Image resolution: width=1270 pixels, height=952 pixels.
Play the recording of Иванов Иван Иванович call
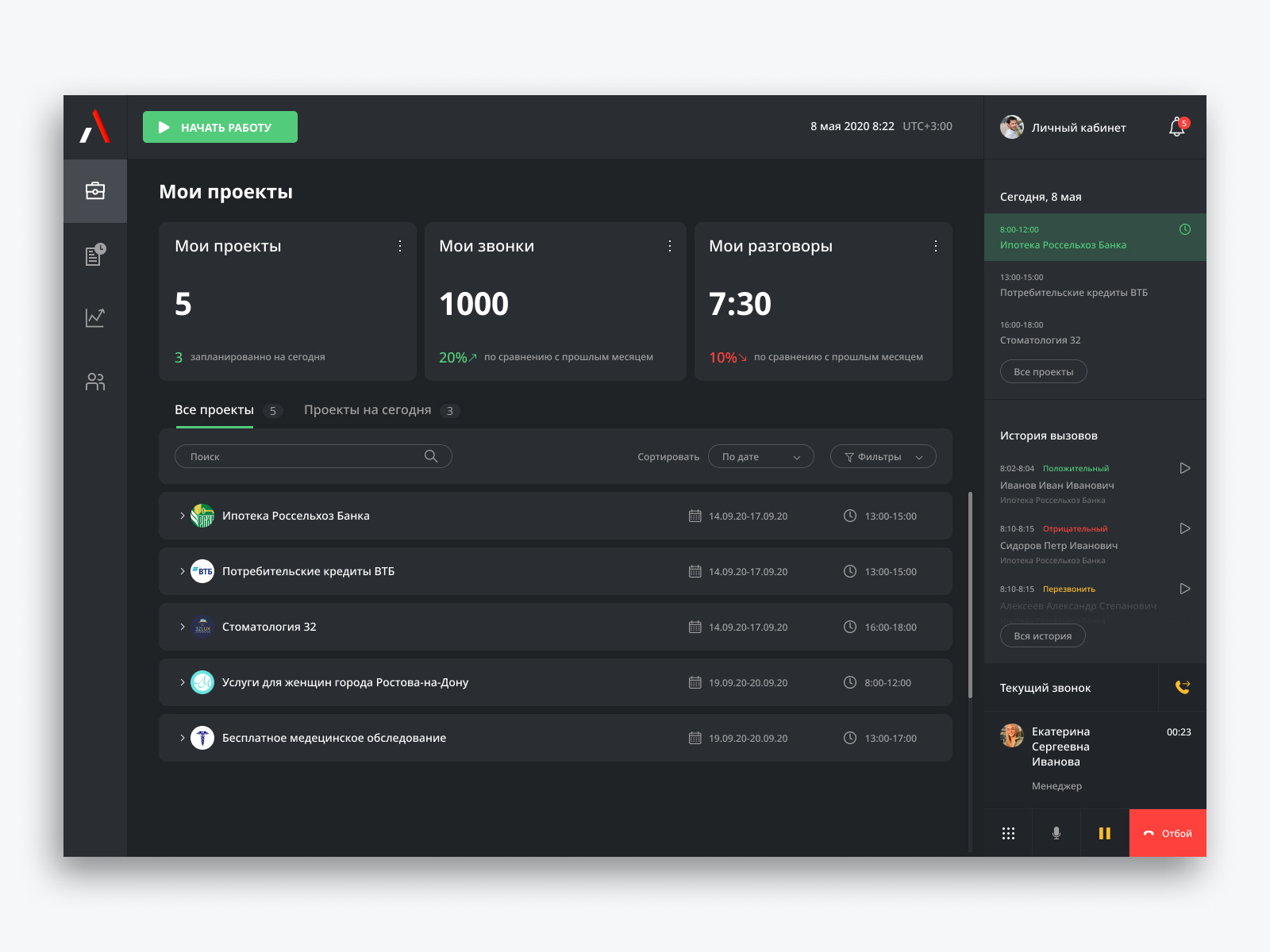[1185, 468]
